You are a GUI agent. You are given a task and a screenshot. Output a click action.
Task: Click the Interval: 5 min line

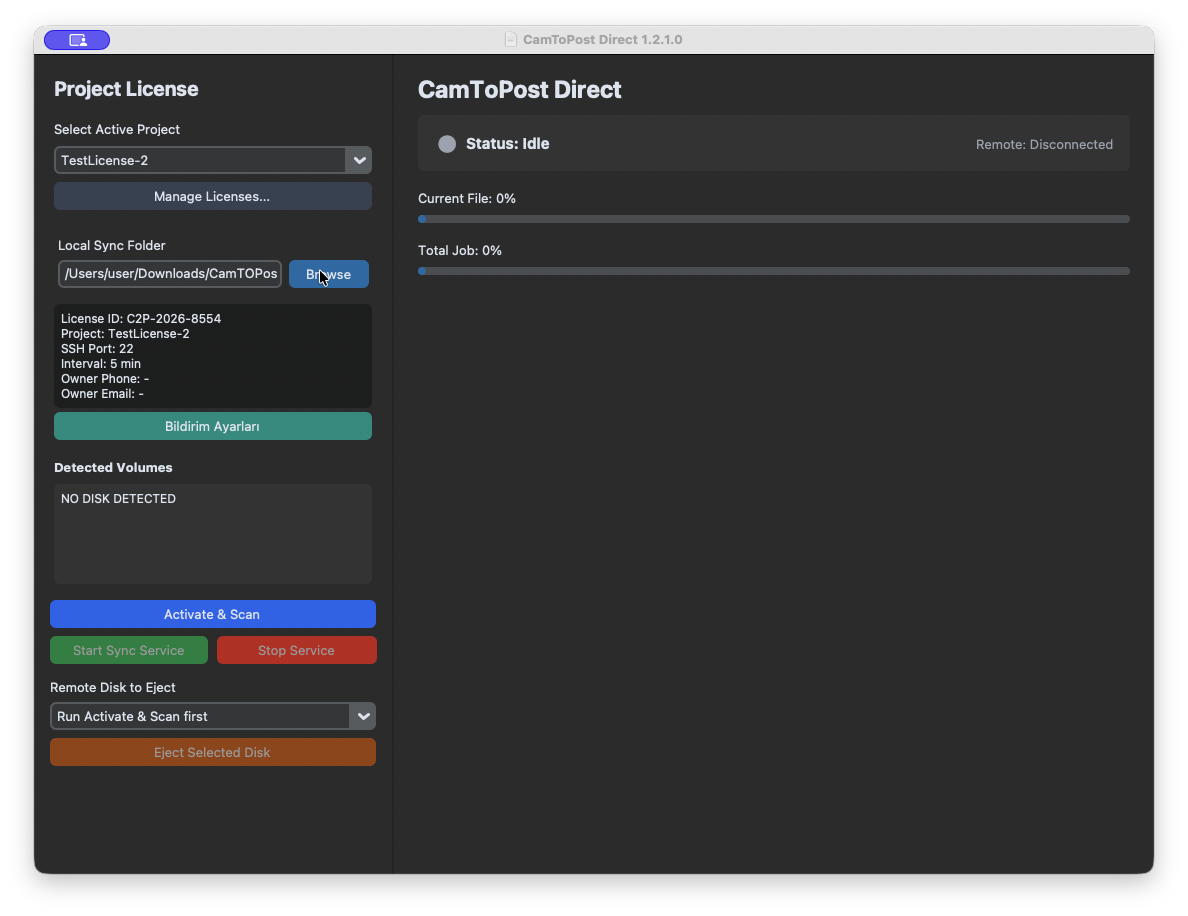[x=101, y=364]
